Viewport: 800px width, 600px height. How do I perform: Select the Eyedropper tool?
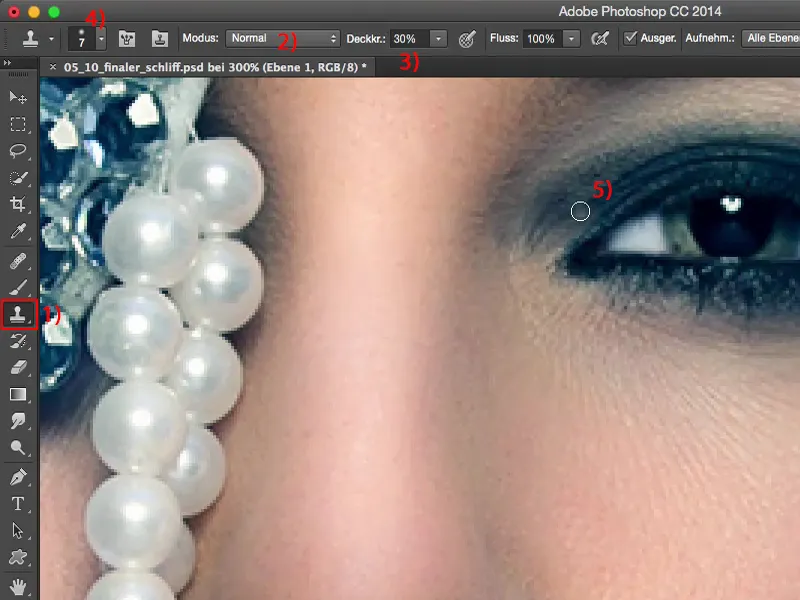(x=18, y=231)
